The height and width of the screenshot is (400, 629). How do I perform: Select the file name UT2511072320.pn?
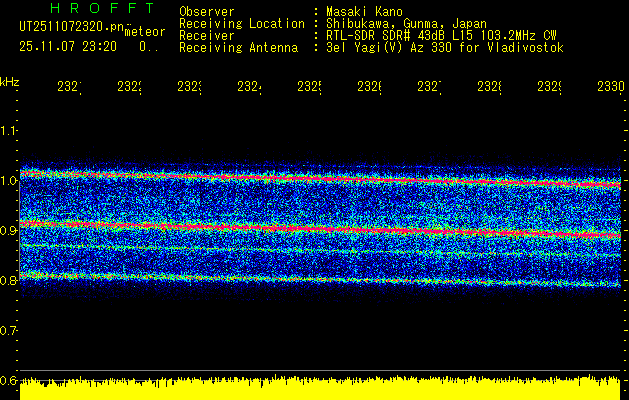[72, 26]
